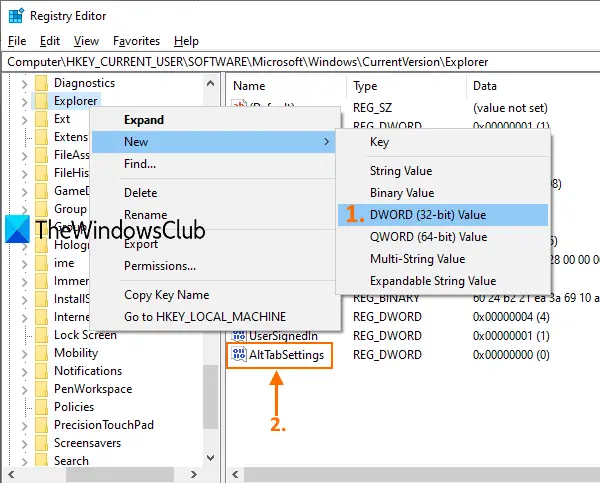Choose Delete in the context menu
The width and height of the screenshot is (600, 483).
point(215,193)
